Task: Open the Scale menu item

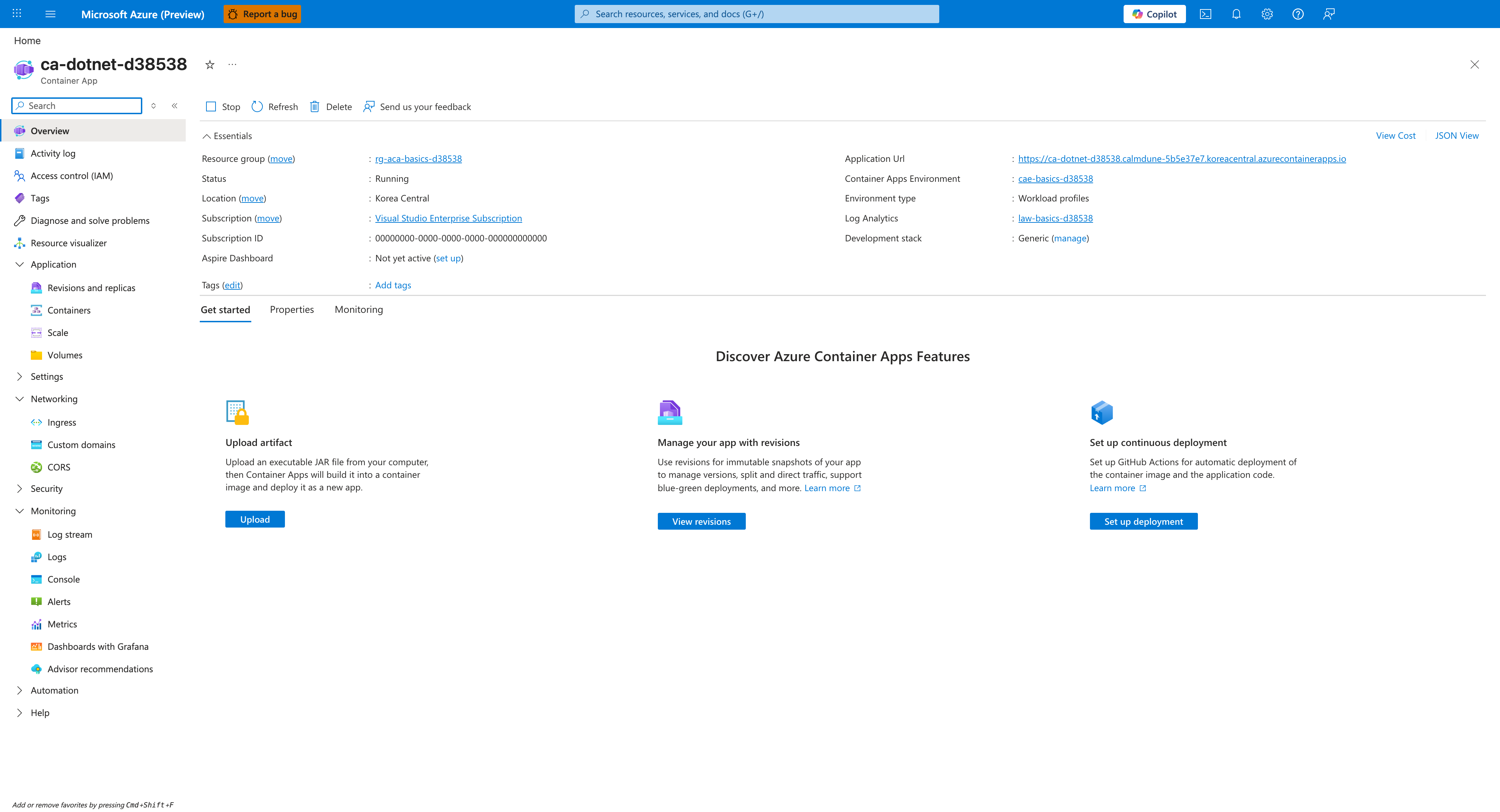Action: 57,332
